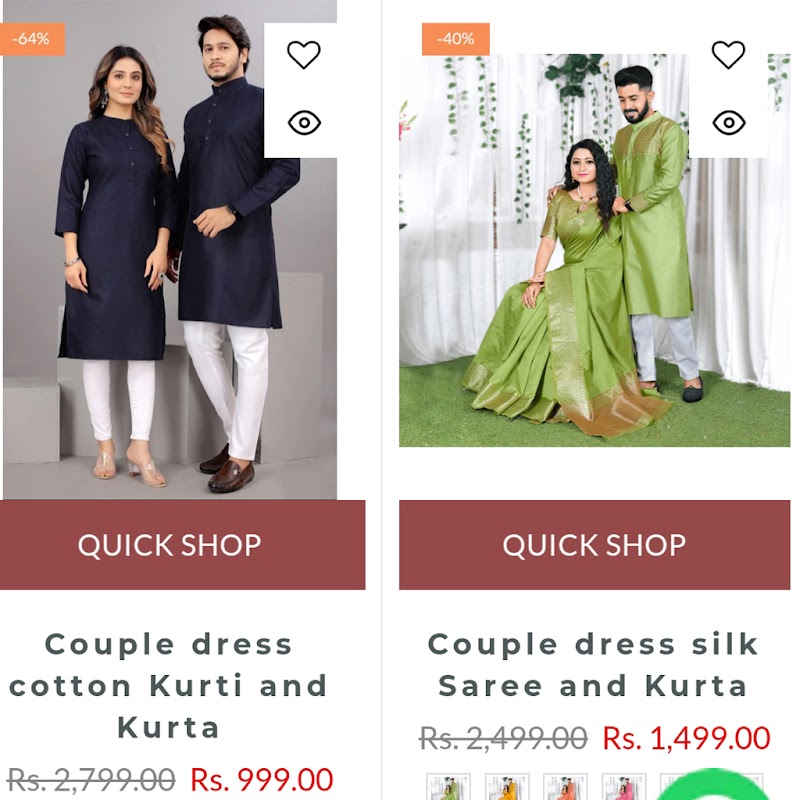Select the orange color variant swatch
The height and width of the screenshot is (800, 800).
tap(565, 787)
